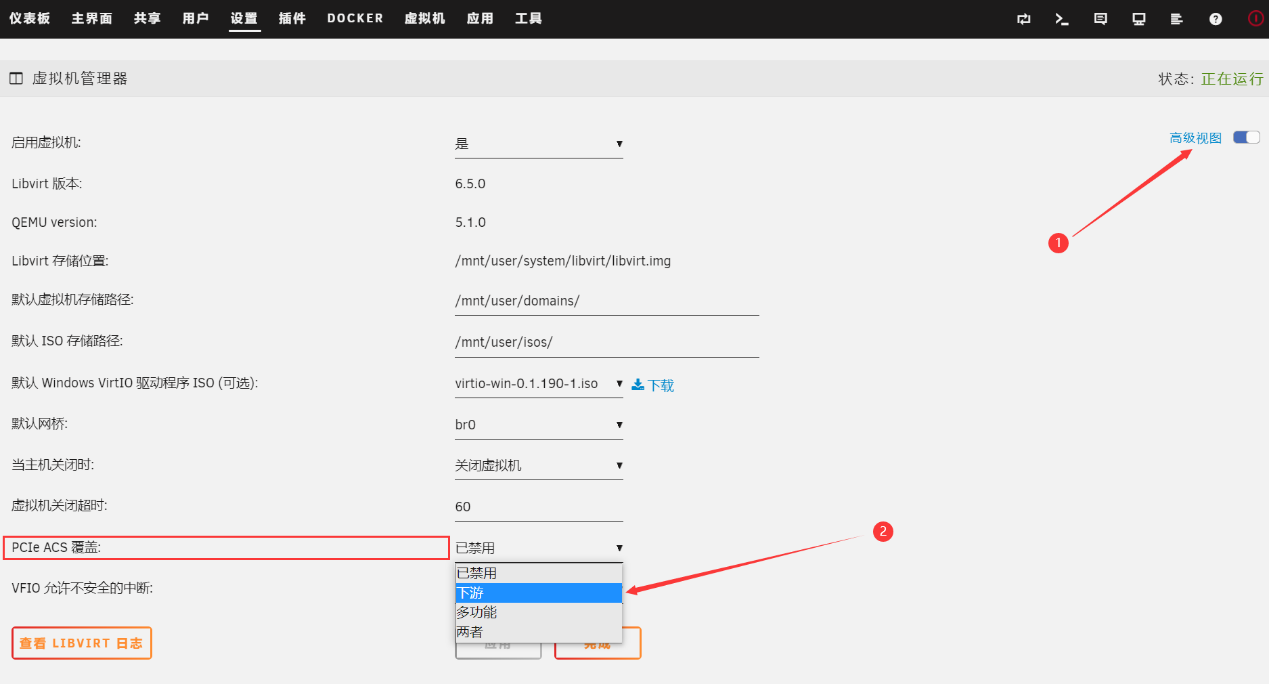Viewport: 1269px width, 684px height.
Task: Click the feedback speech bubble icon
Action: [x=1100, y=19]
